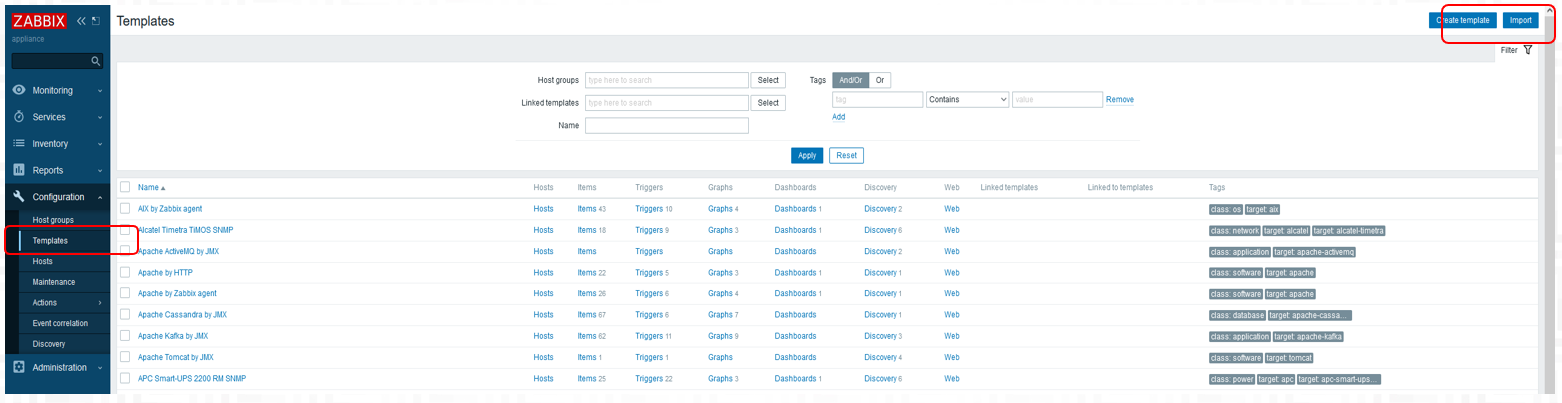Click in the Linked templates search field
Viewport: 1562px width, 403px height.
click(667, 103)
